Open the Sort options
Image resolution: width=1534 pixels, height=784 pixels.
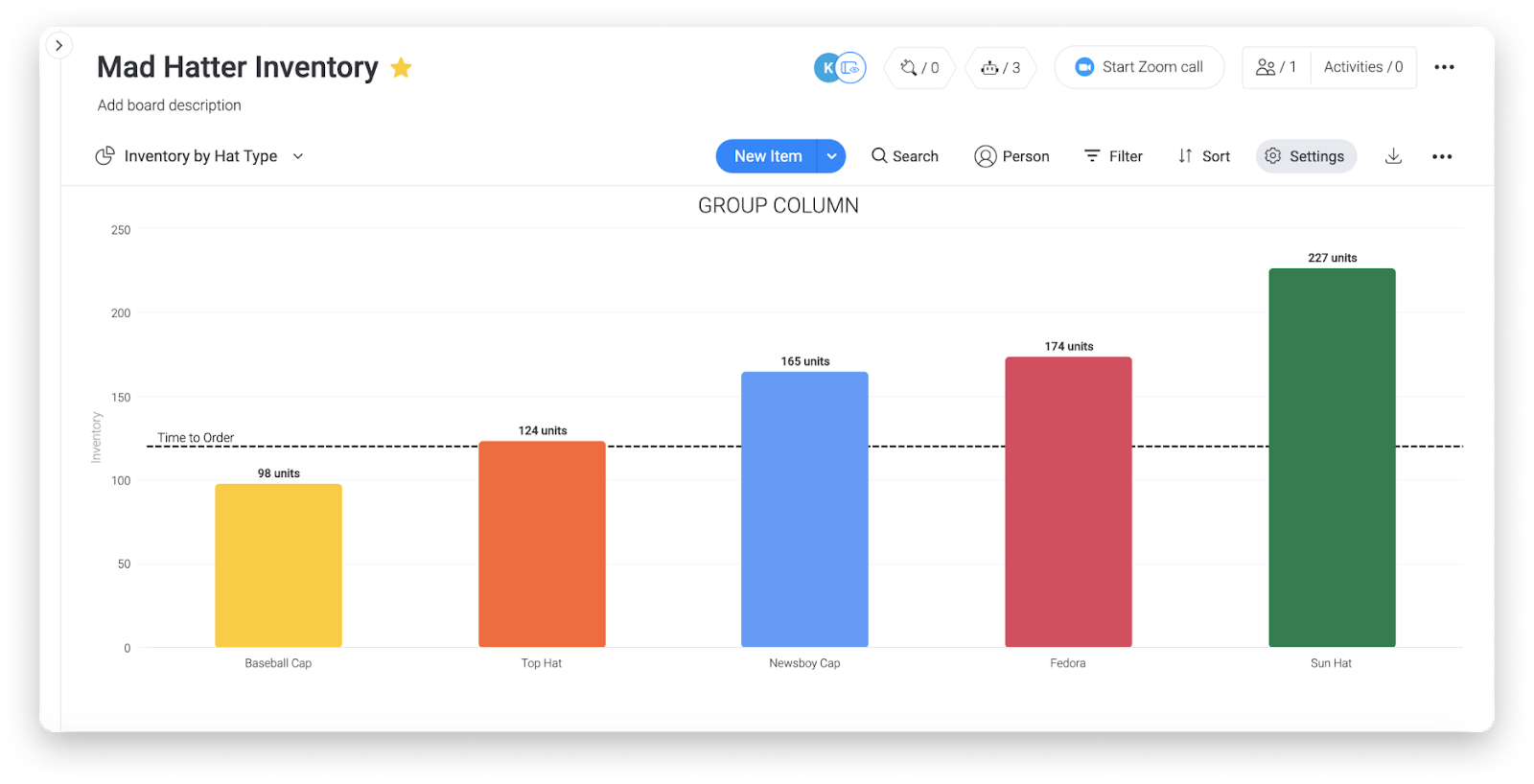(x=1203, y=156)
